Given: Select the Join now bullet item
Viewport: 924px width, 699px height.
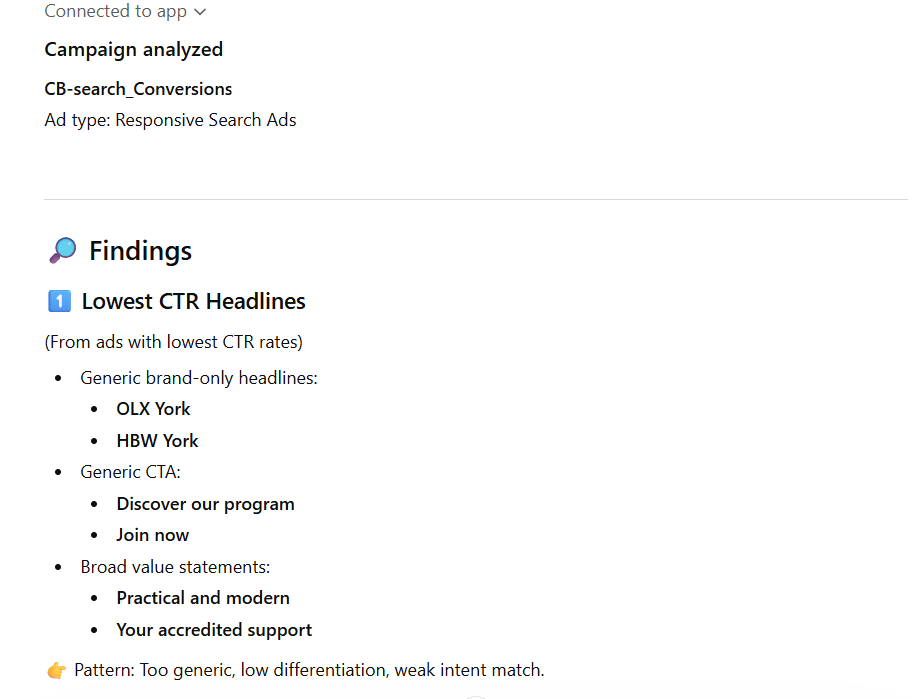Looking at the screenshot, I should pos(152,534).
